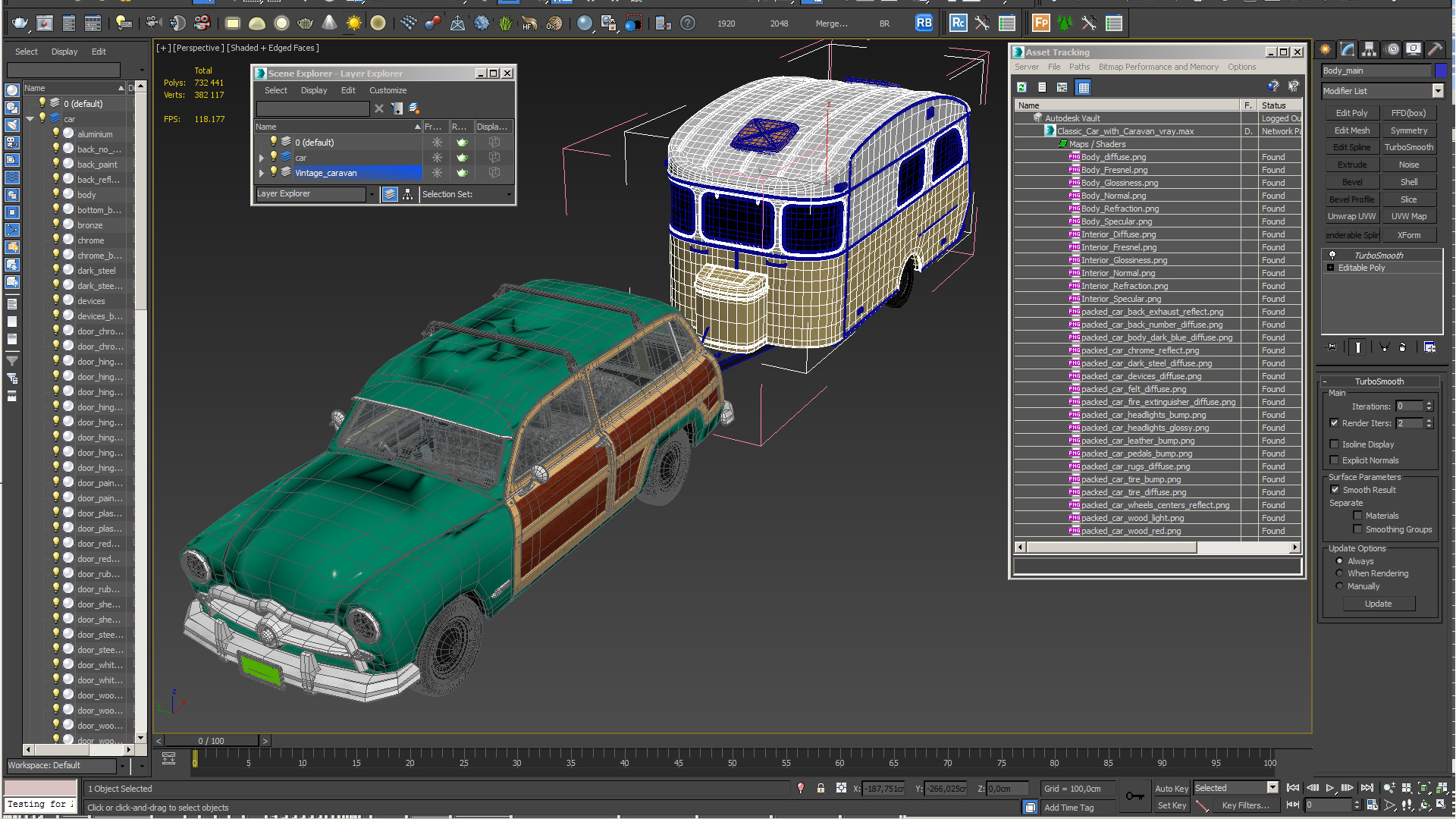Click Sort by layer icon in Layer Explorer
The image size is (1456, 819).
(390, 194)
